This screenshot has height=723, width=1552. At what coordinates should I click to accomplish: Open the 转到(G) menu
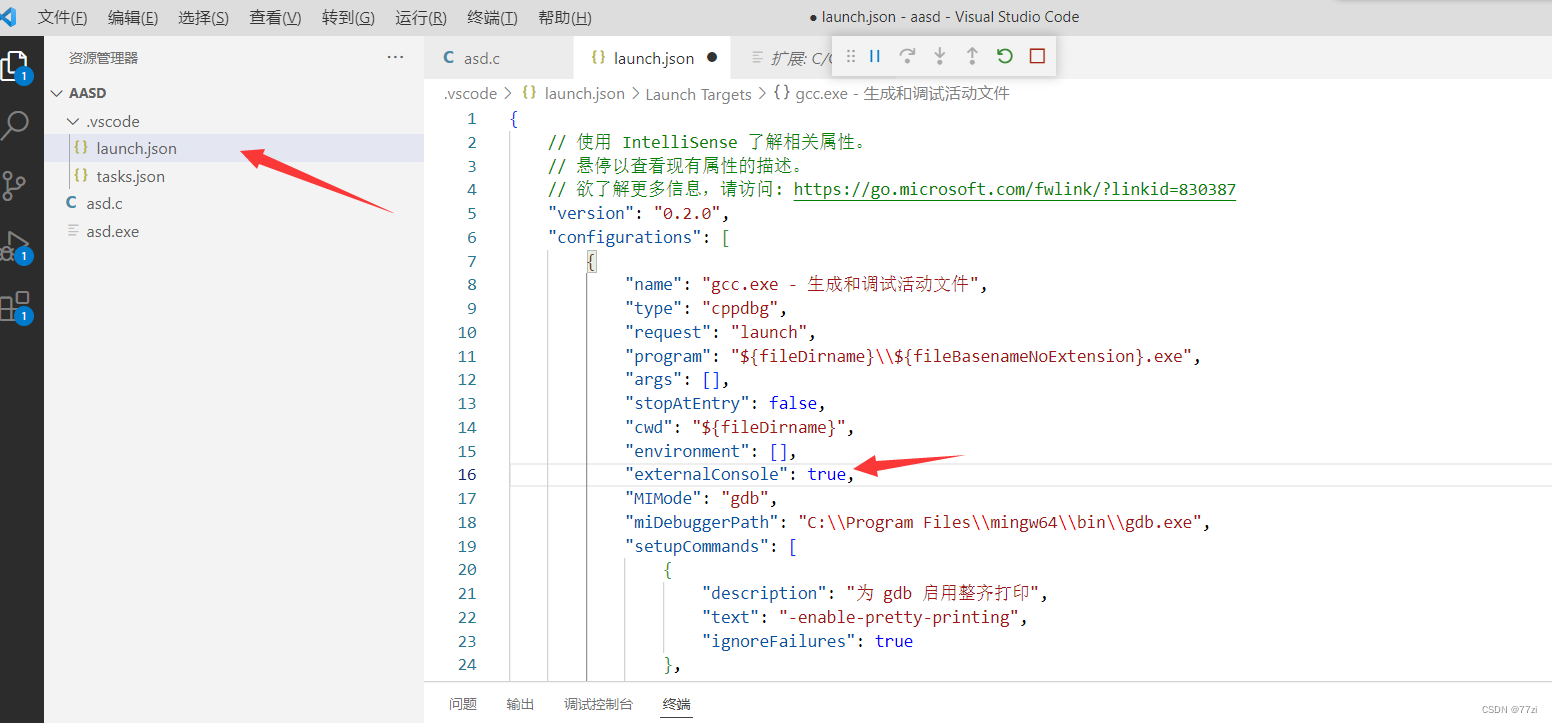click(x=348, y=17)
